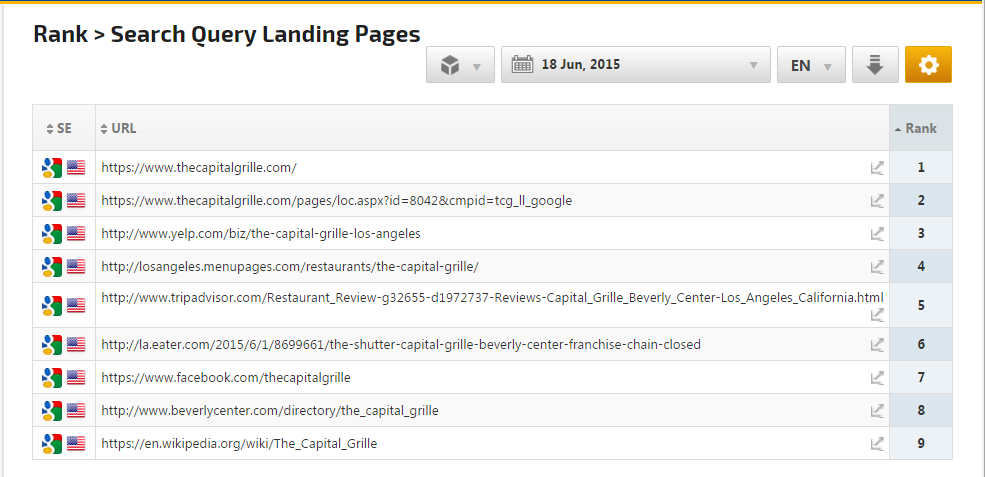985x477 pixels.
Task: Open chart icon for yelp.com row
Action: (877, 233)
